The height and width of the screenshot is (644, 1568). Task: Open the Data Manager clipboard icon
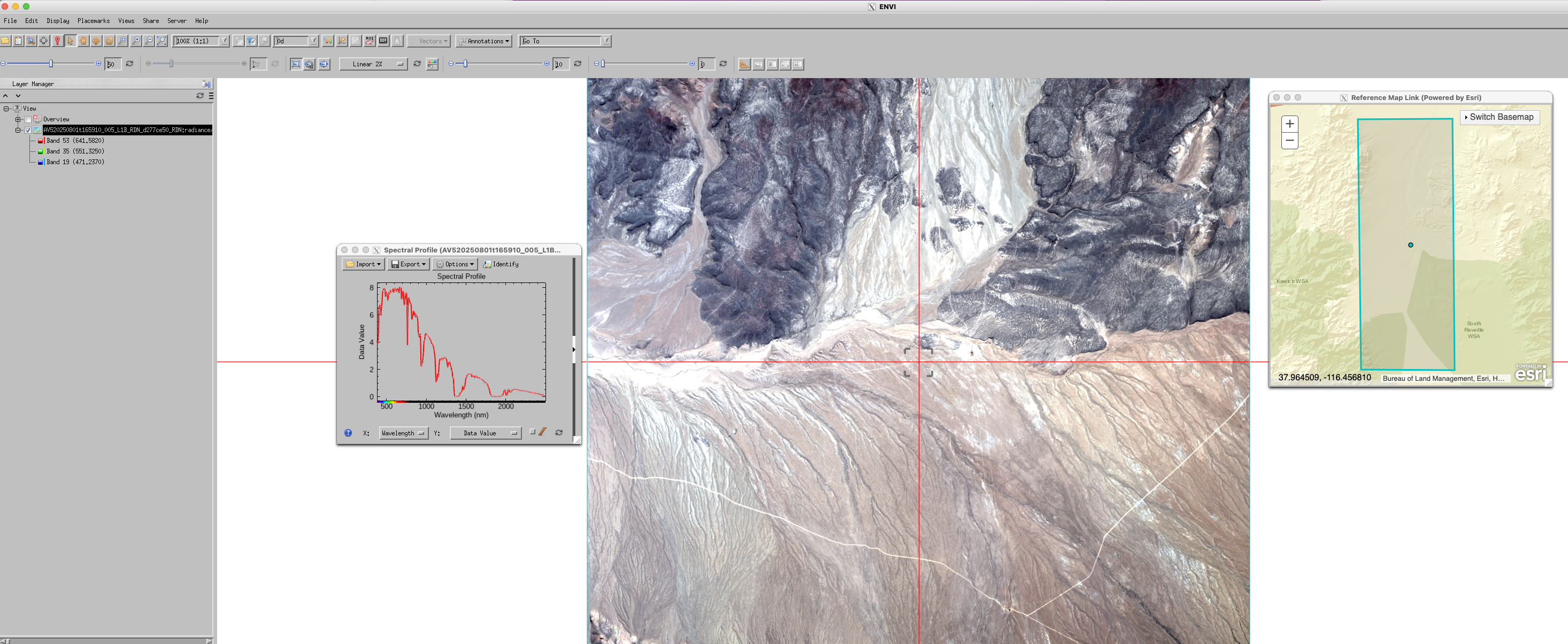18,41
